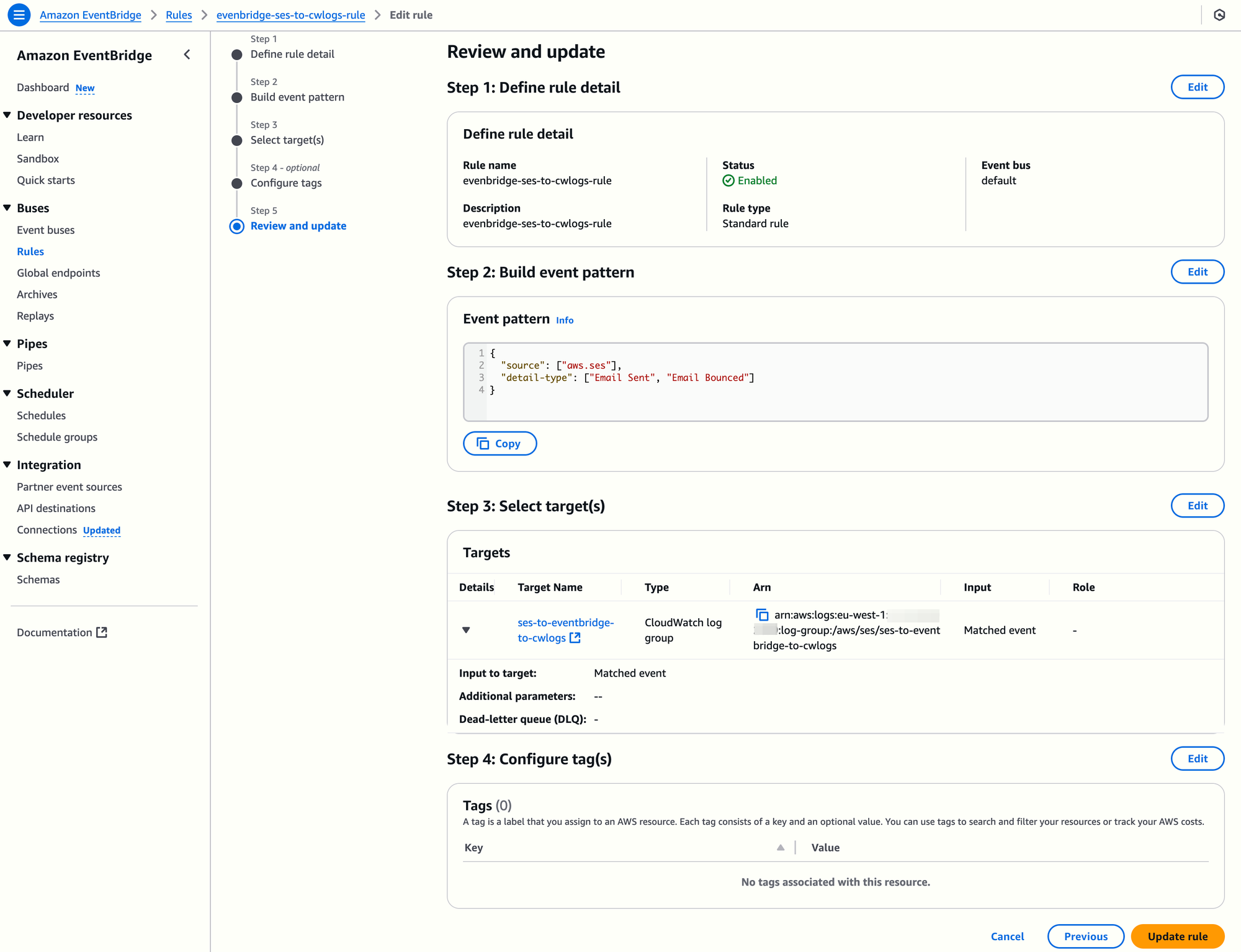Viewport: 1241px width, 952px height.
Task: Open the hamburger navigation menu icon
Action: pos(19,15)
